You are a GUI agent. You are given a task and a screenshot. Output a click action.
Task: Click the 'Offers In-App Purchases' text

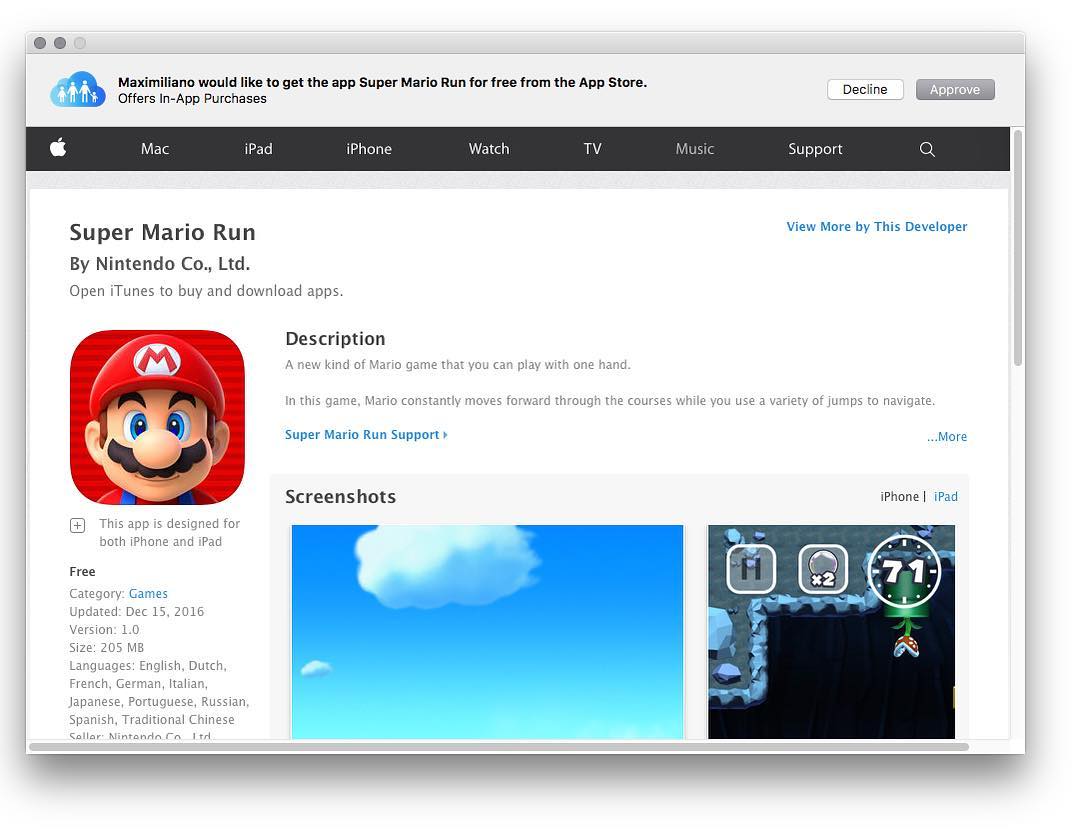[x=192, y=99]
